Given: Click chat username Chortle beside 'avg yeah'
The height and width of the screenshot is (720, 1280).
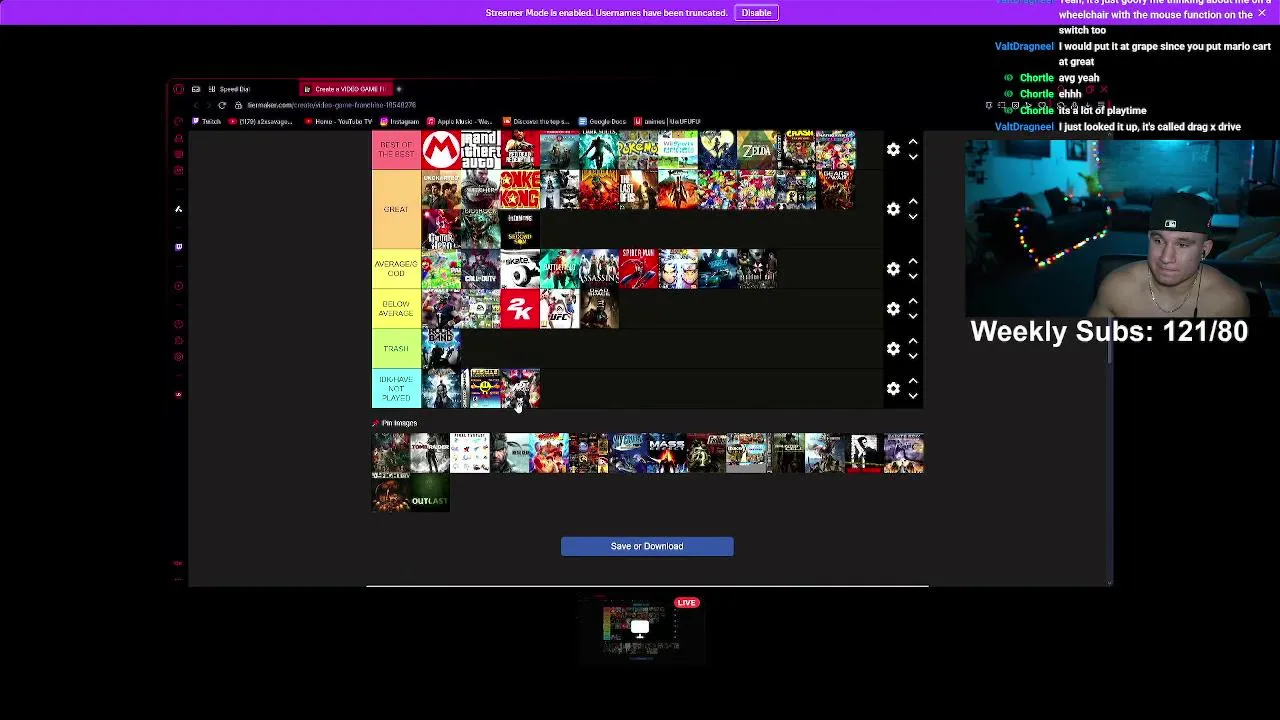Looking at the screenshot, I should 1036,78.
